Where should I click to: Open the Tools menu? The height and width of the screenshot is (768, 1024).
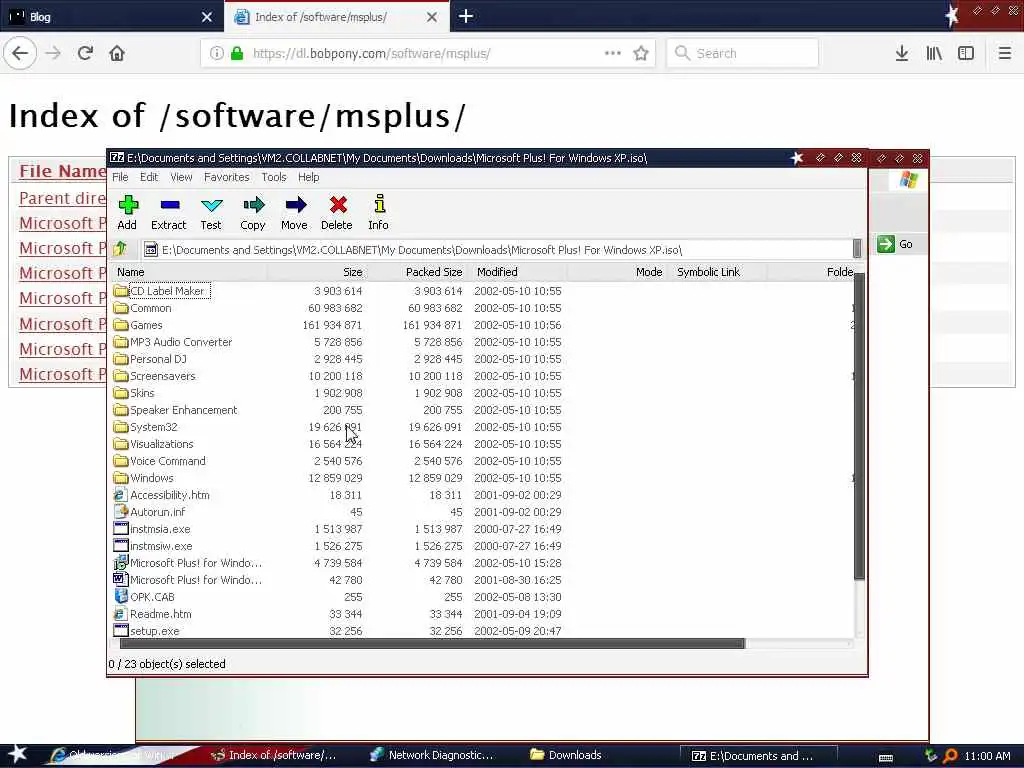tap(274, 177)
